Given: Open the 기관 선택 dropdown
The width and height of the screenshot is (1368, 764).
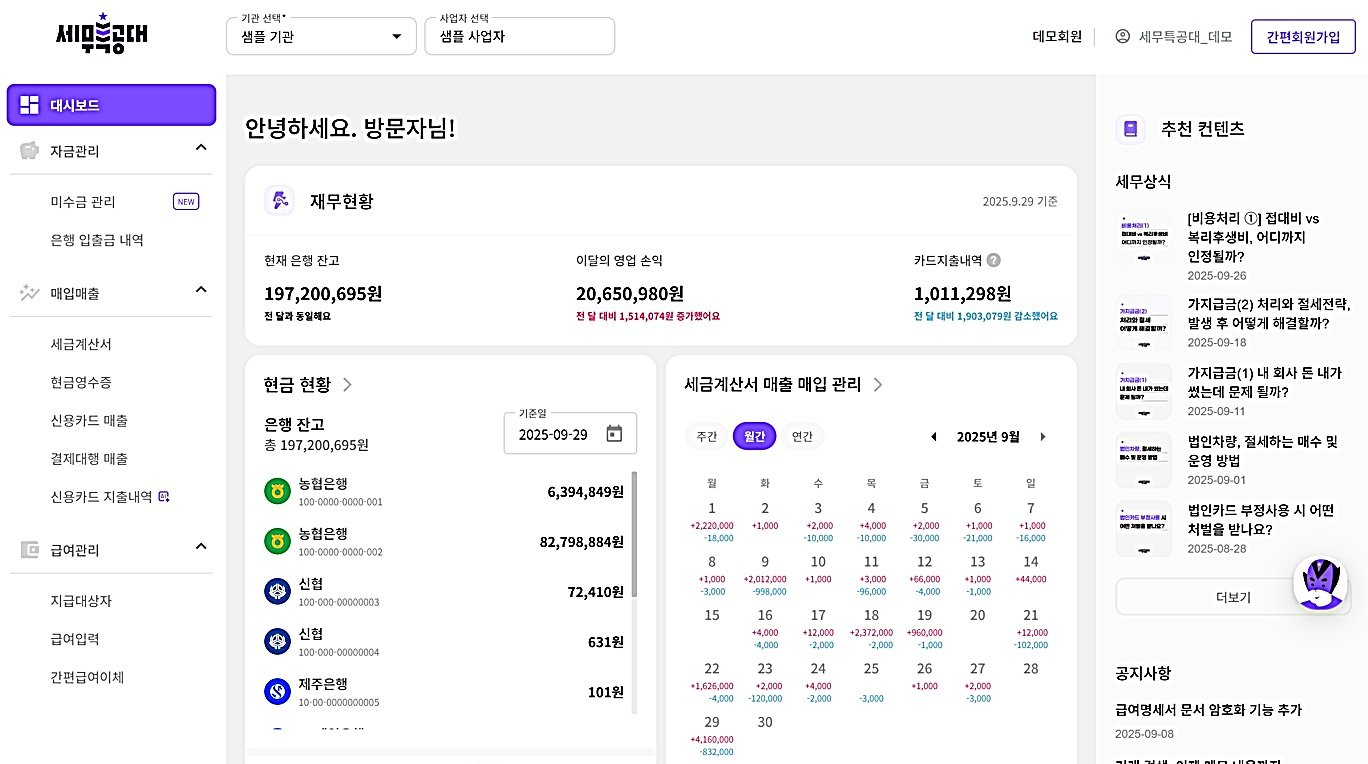Looking at the screenshot, I should 320,36.
